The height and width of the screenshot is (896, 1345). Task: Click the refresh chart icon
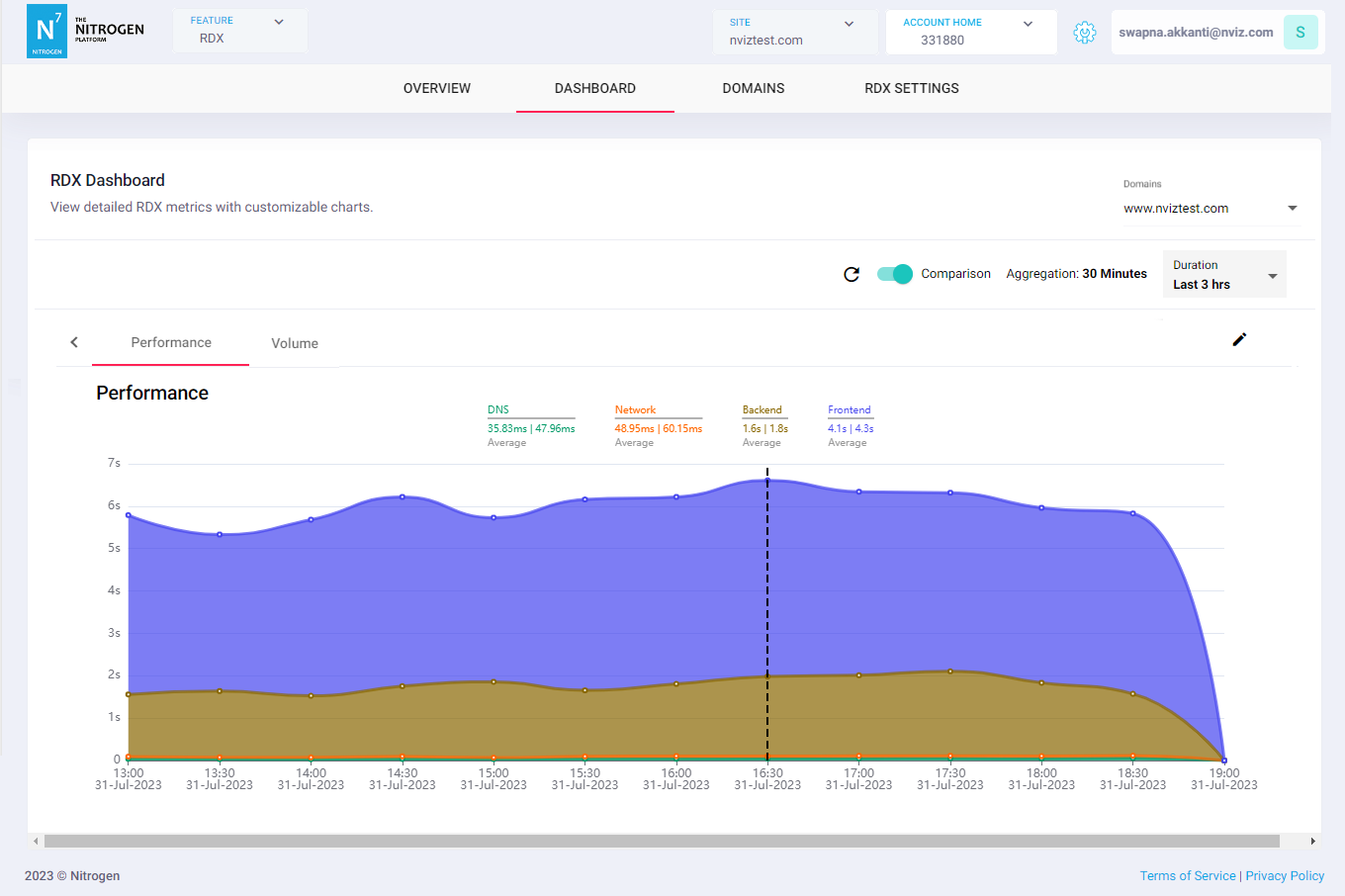pos(852,274)
